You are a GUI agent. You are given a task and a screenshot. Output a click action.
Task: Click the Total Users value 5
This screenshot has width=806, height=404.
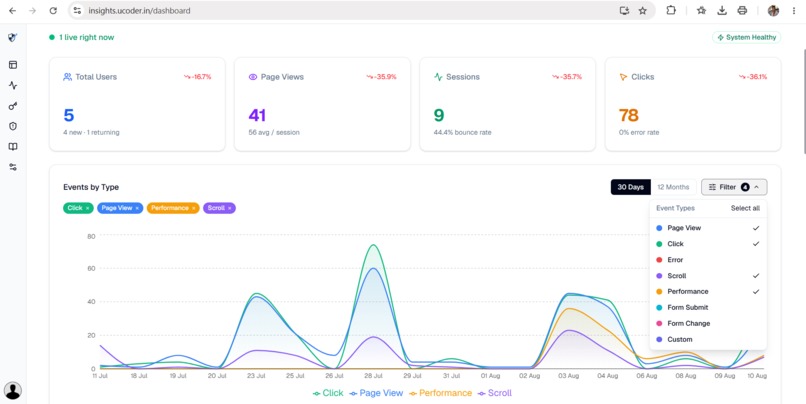pyautogui.click(x=69, y=115)
